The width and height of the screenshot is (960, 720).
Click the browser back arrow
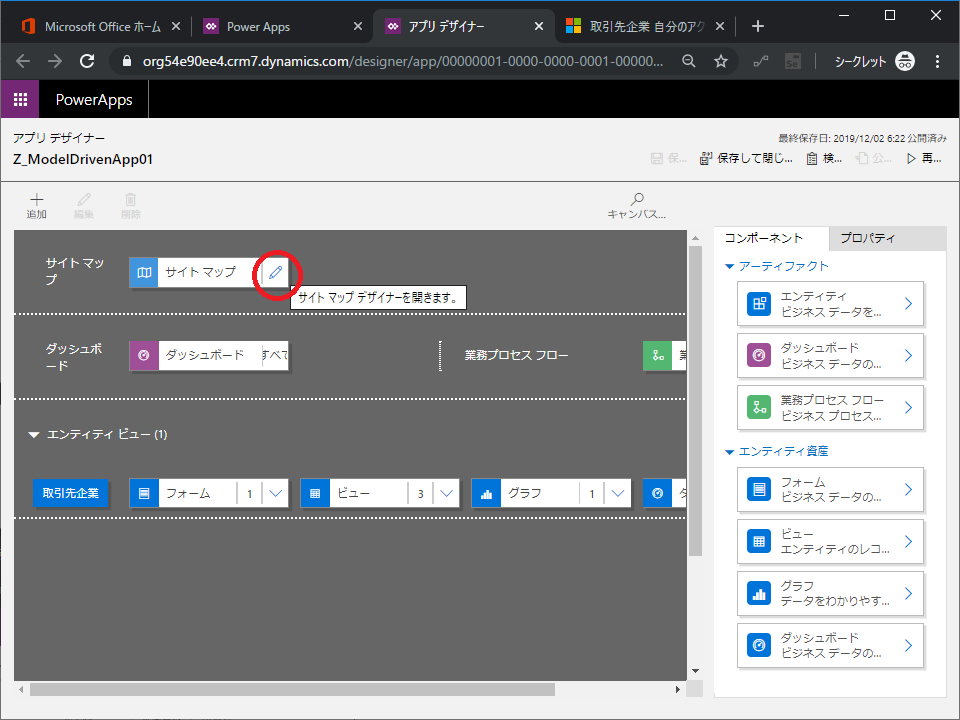[23, 61]
